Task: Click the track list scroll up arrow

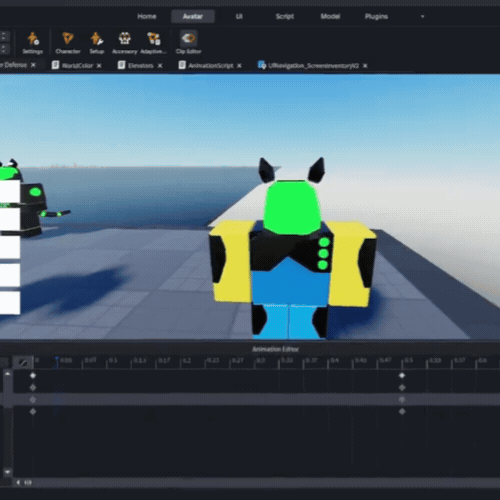Action: pyautogui.click(x=7, y=374)
